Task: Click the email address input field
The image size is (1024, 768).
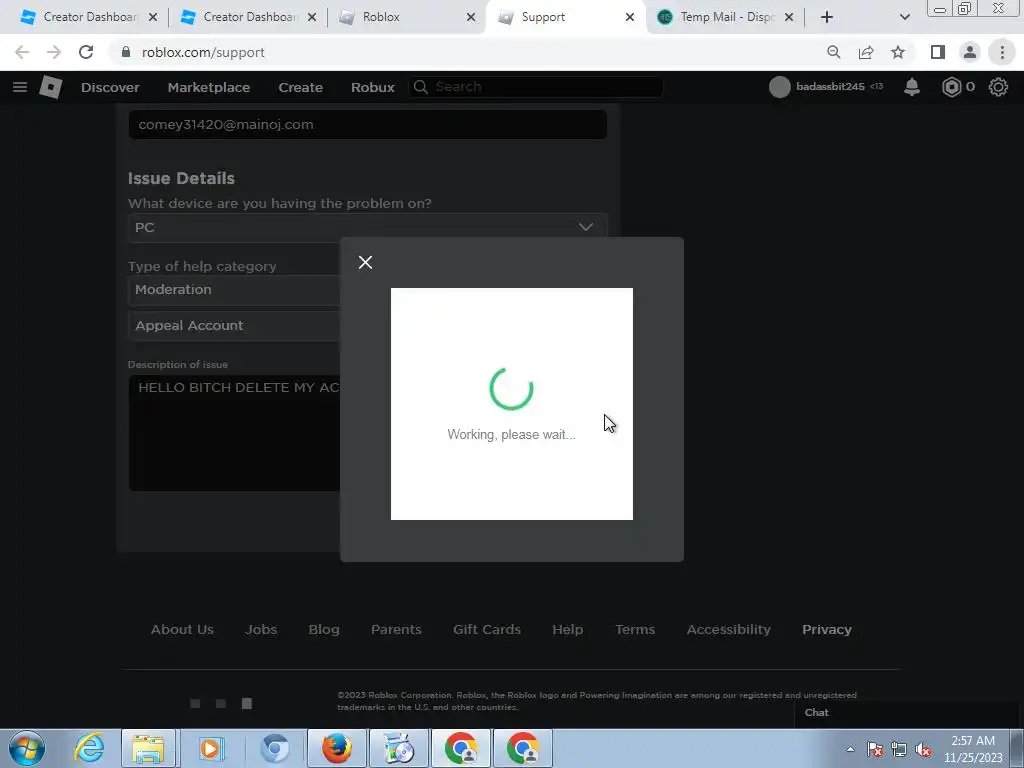Action: tap(368, 124)
